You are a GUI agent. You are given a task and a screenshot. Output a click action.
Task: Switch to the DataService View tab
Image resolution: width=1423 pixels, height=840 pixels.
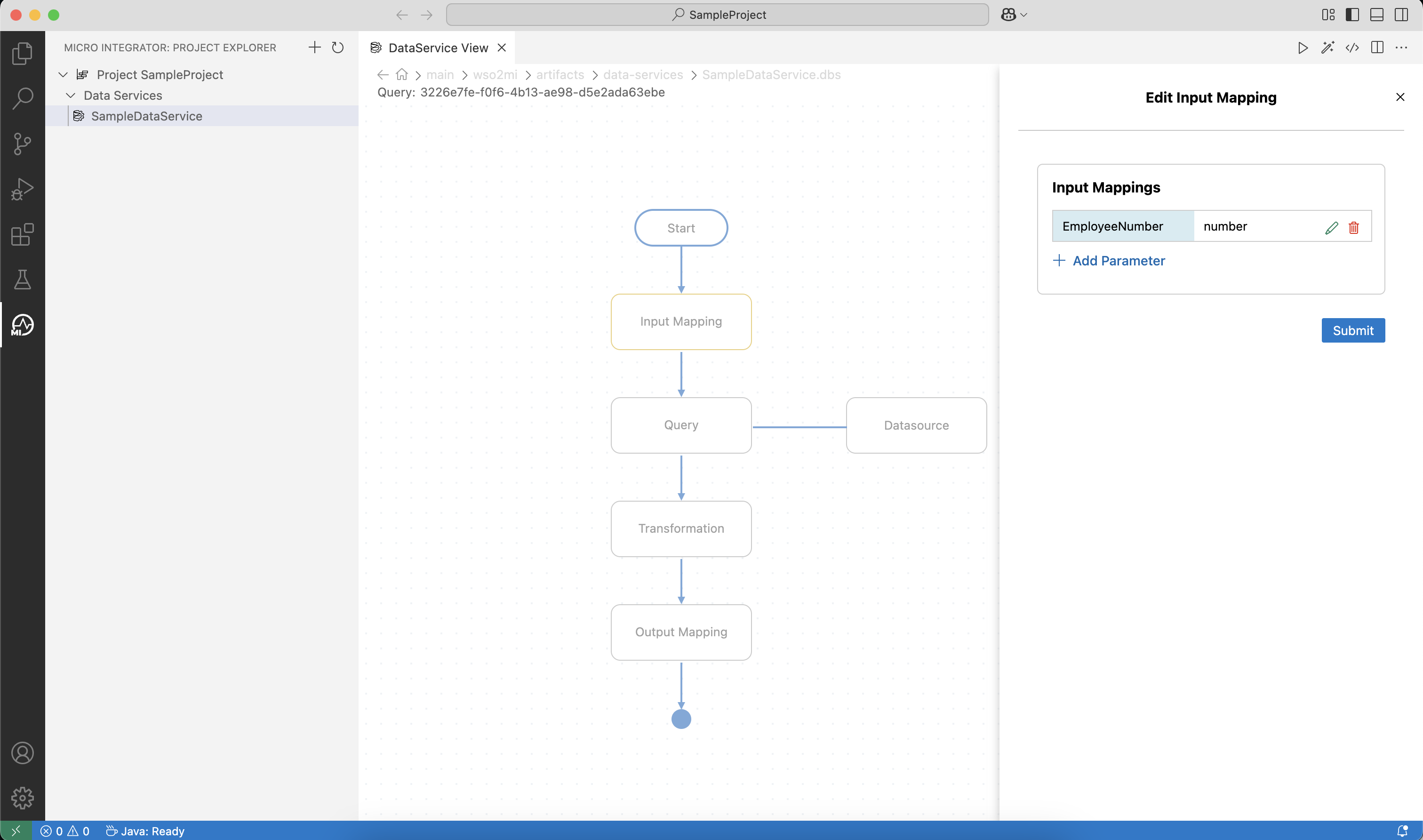[437, 48]
